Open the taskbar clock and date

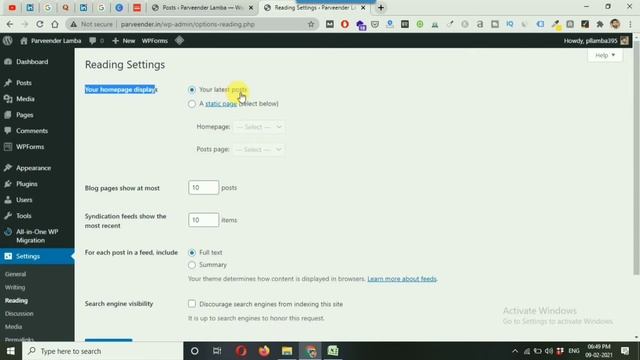(598, 351)
